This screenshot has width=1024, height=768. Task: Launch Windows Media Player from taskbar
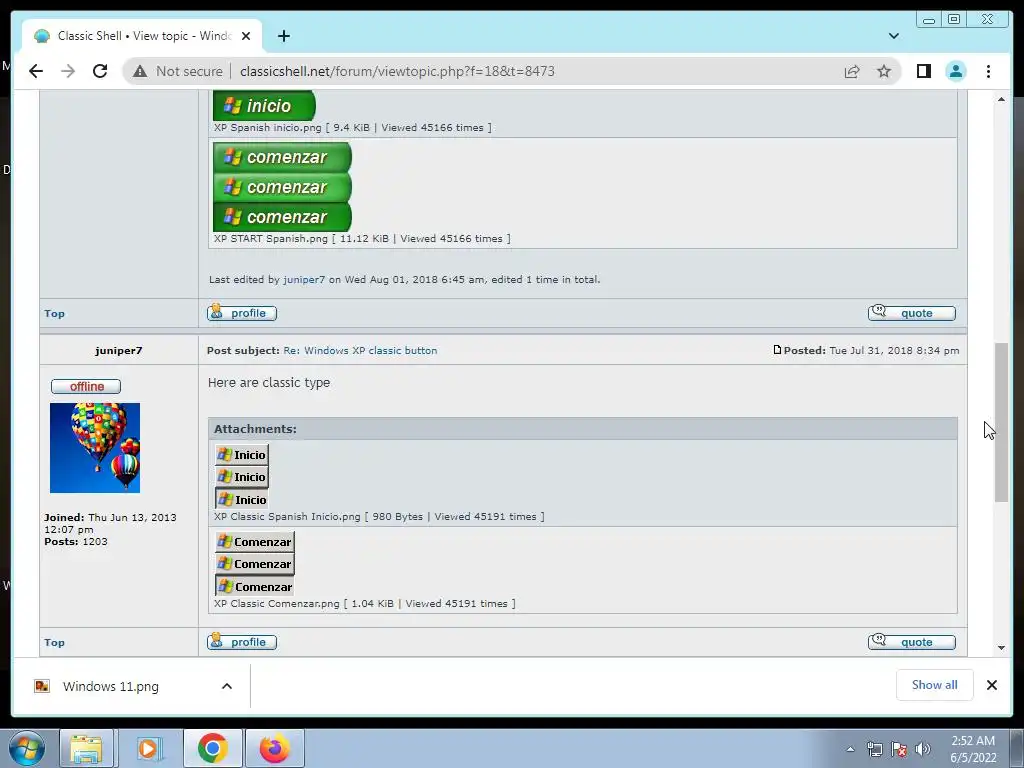click(x=148, y=748)
